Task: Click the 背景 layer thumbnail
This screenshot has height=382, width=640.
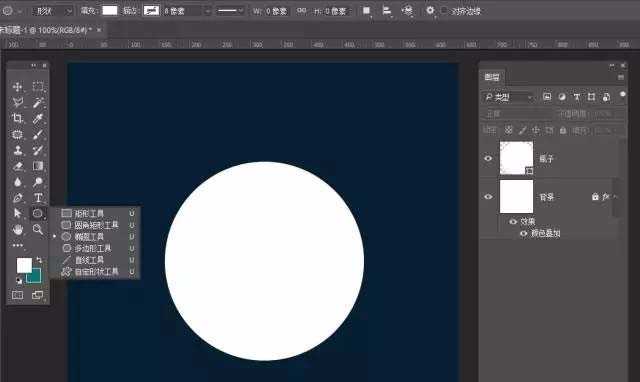Action: pyautogui.click(x=516, y=197)
